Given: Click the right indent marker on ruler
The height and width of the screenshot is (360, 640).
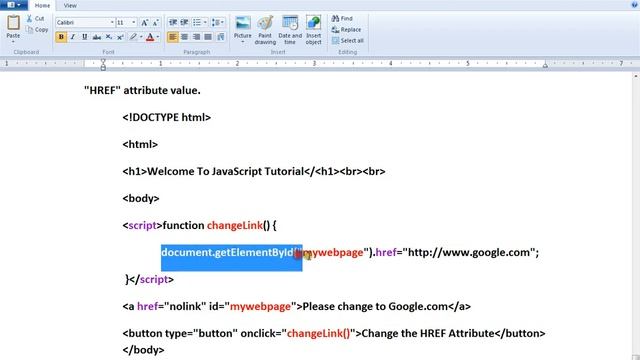Looking at the screenshot, I should coord(545,65).
